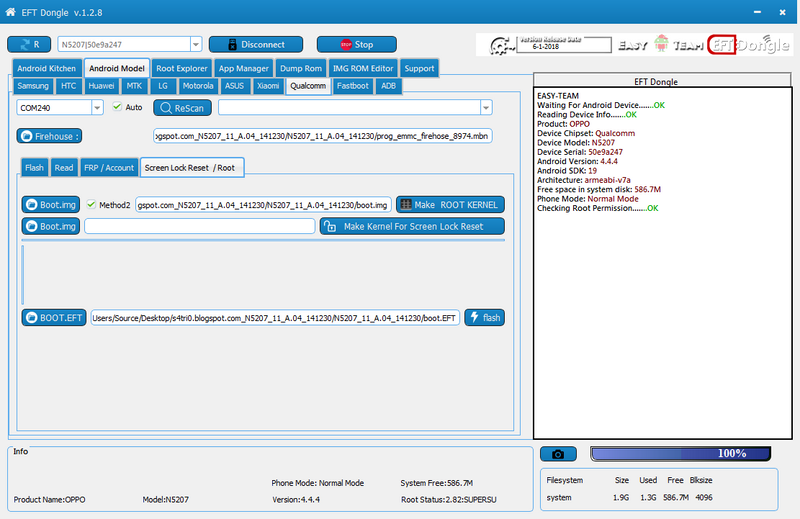Viewport: 800px width, 519px height.
Task: Select the Samsung brand tab
Action: (x=33, y=86)
